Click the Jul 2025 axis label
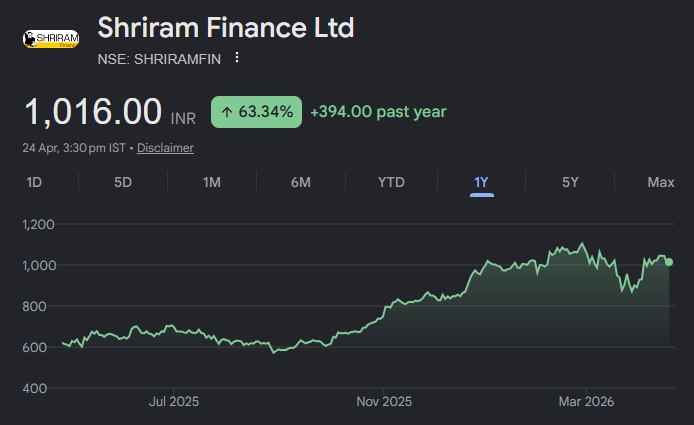Image resolution: width=694 pixels, height=425 pixels. (174, 402)
